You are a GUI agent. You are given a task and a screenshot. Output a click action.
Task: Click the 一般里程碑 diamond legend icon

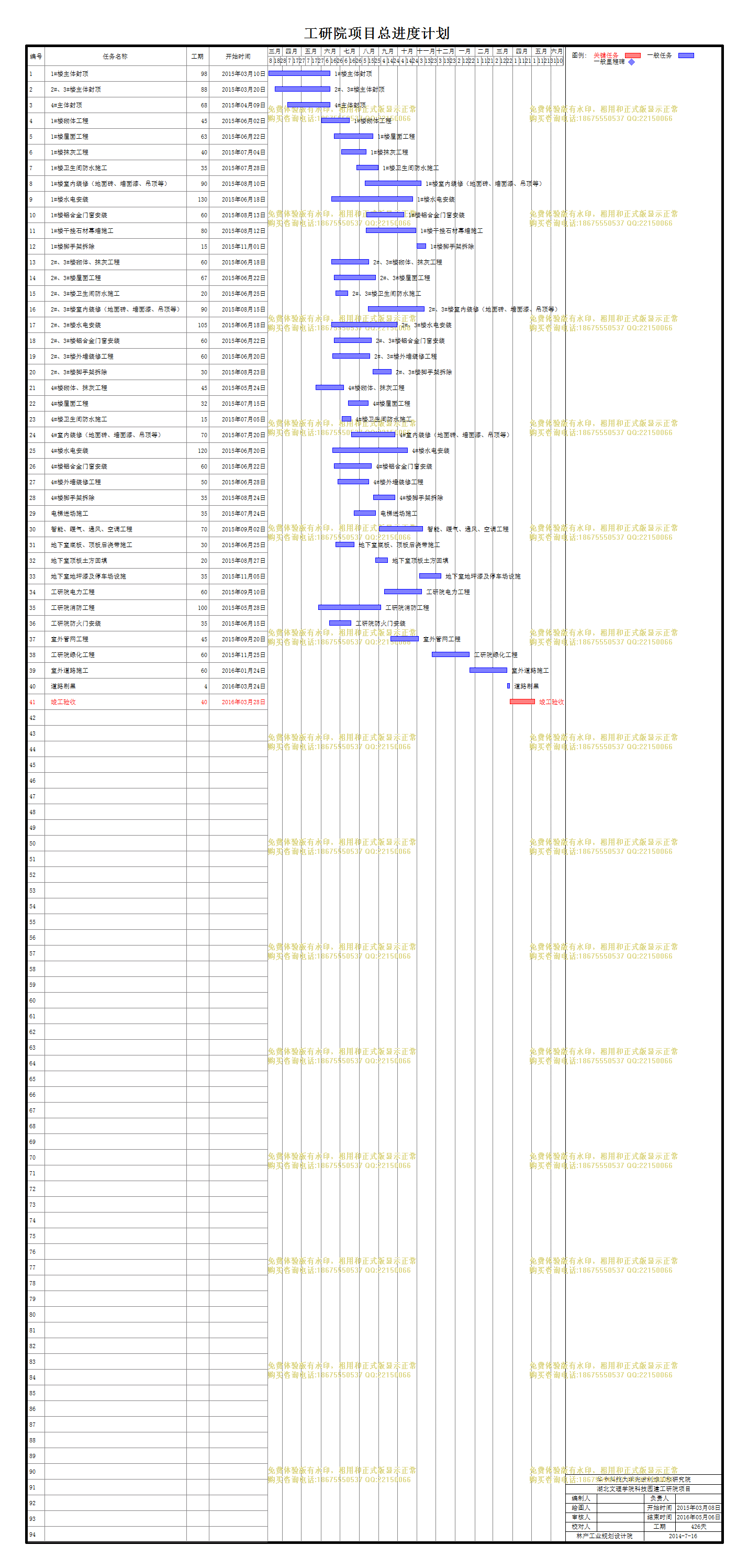tap(631, 62)
